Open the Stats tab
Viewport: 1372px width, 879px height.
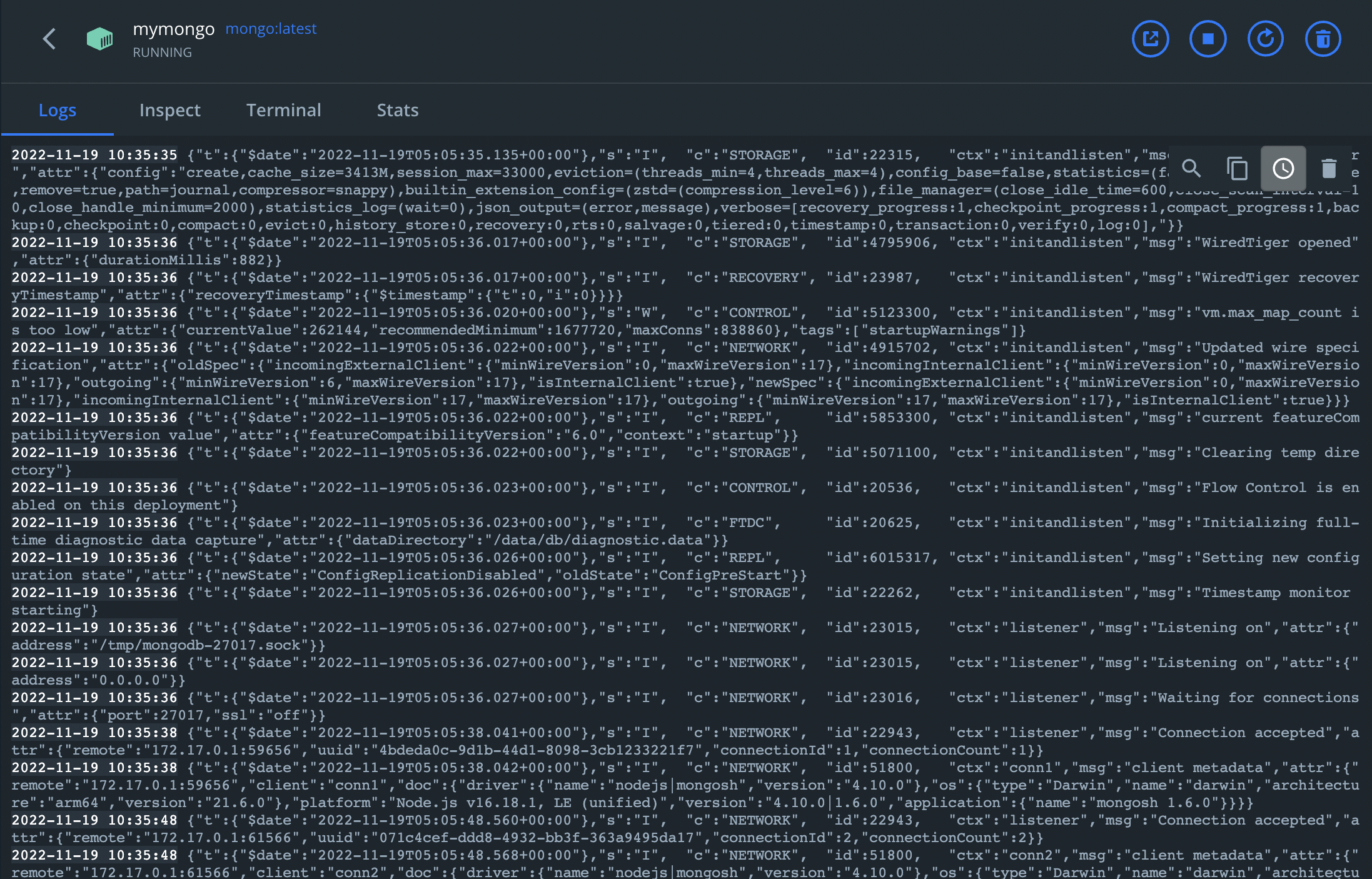coord(398,110)
